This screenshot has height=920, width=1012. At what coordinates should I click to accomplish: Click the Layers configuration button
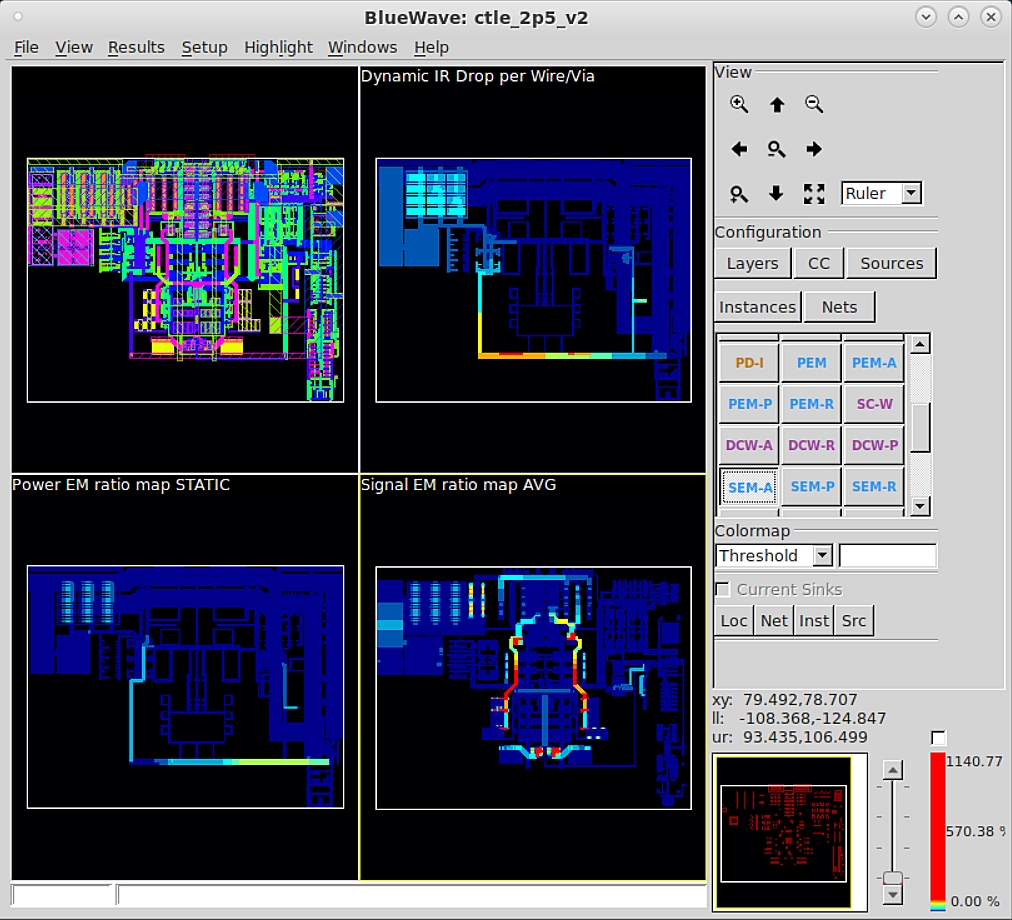pyautogui.click(x=752, y=263)
